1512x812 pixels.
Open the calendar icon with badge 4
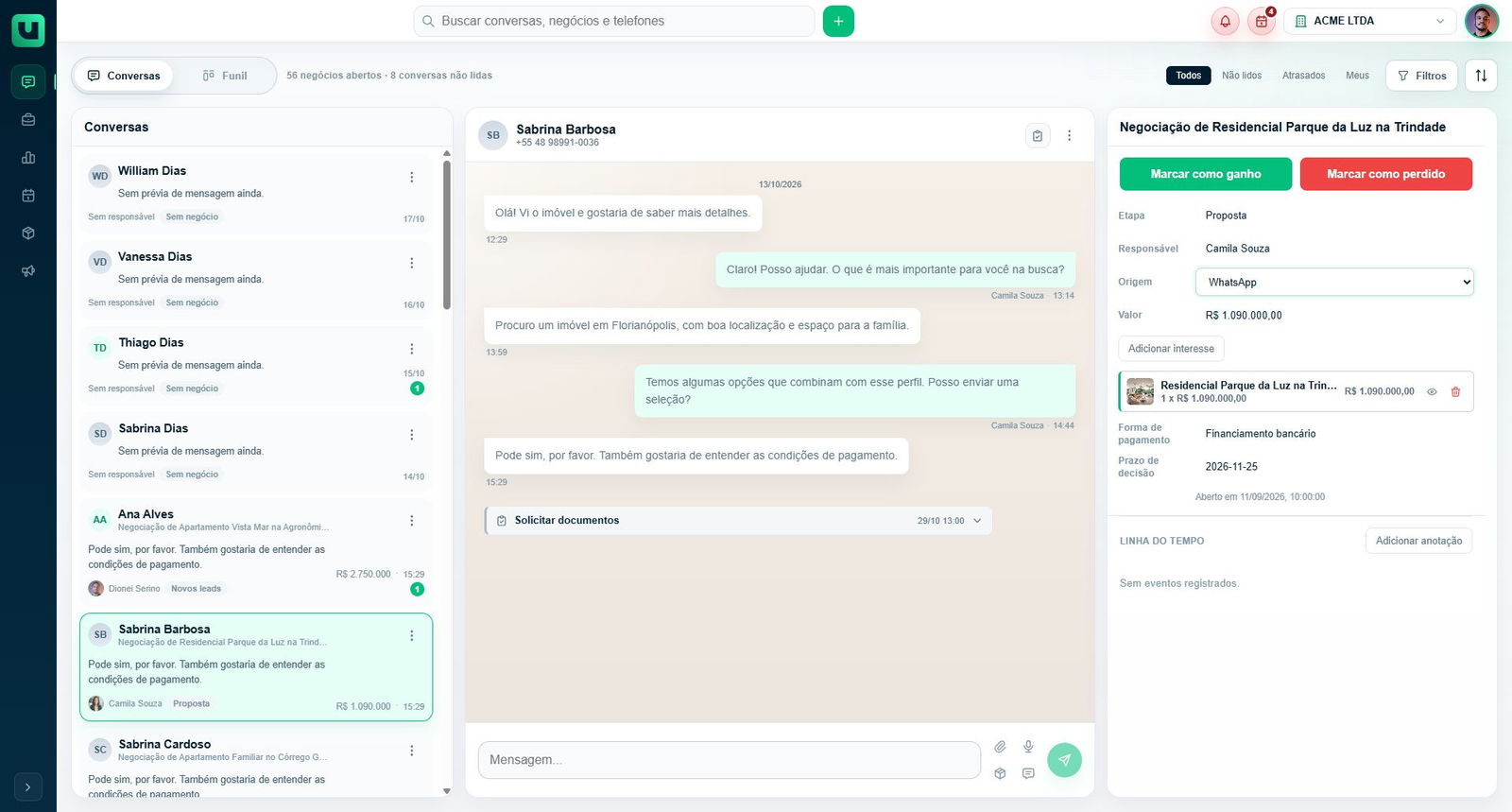pyautogui.click(x=1261, y=21)
